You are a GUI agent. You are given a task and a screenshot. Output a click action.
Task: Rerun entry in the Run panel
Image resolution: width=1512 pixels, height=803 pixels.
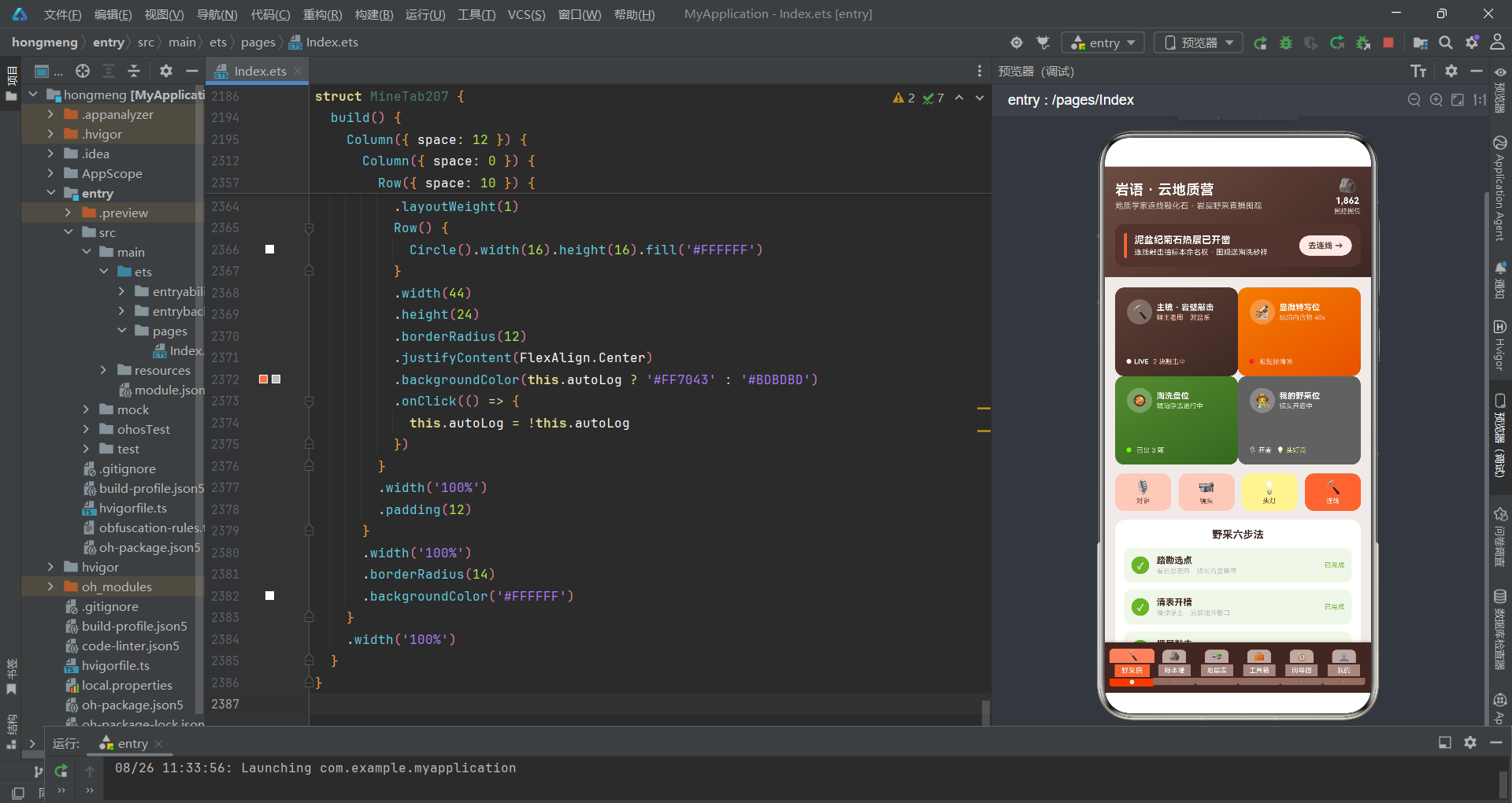(61, 771)
